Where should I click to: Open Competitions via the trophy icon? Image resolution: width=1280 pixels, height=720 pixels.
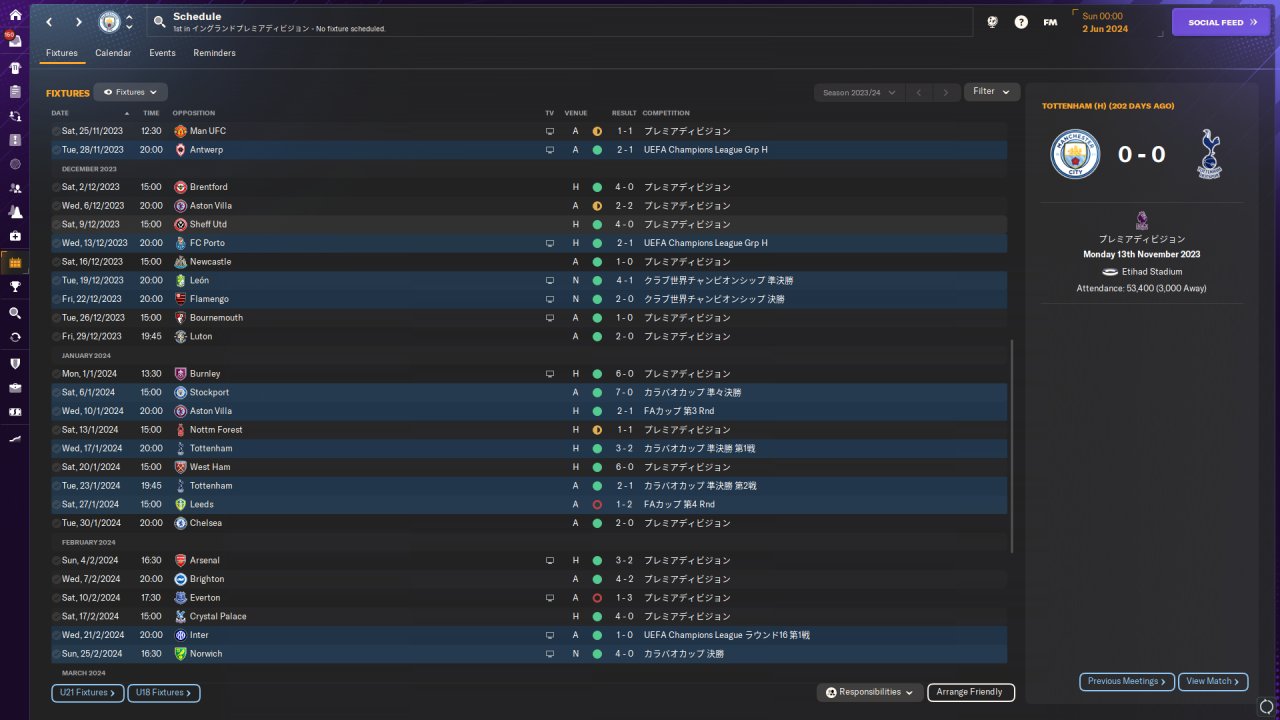tap(15, 287)
